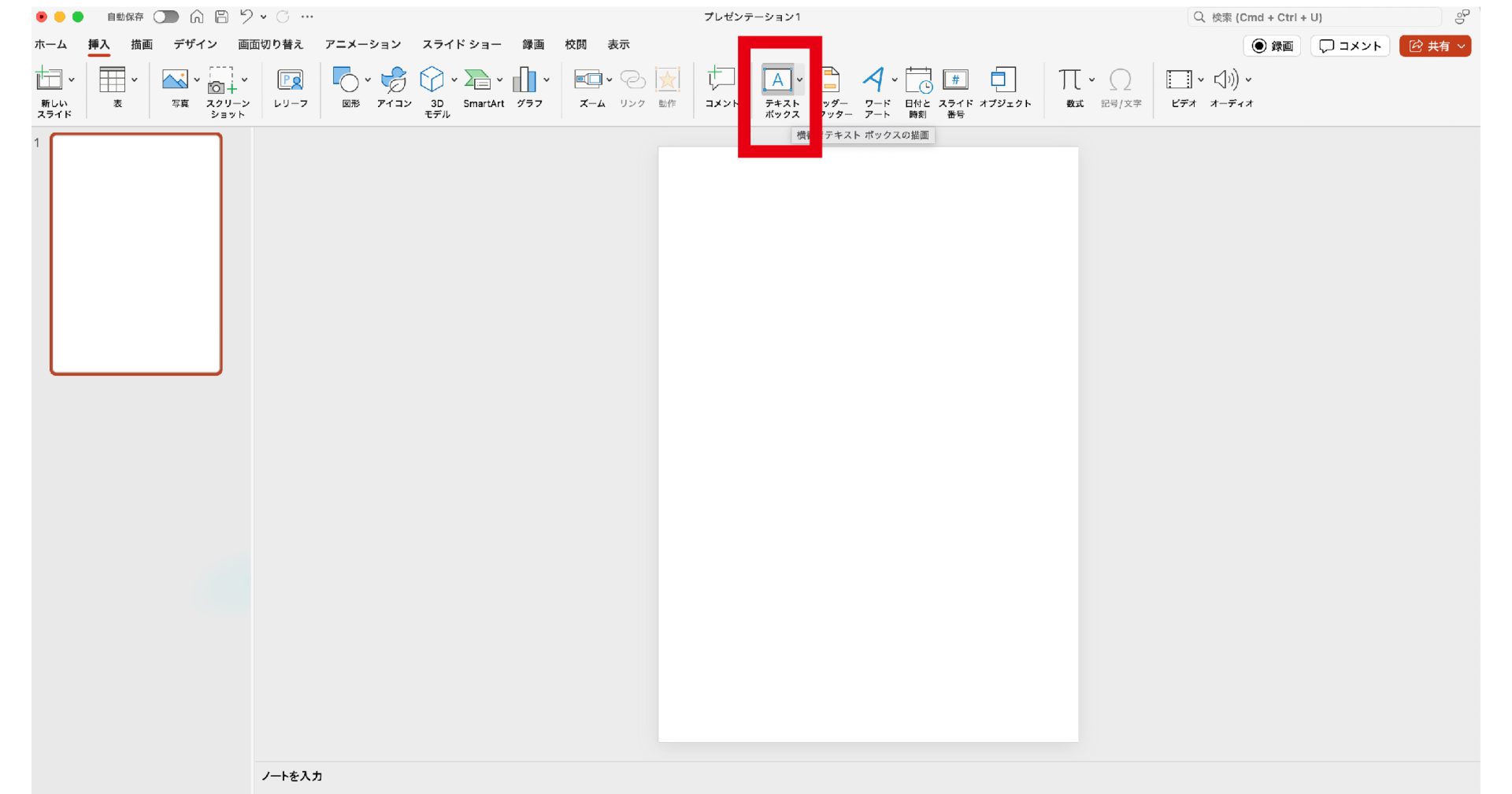Open the アニメーション tab
This screenshot has width=1512, height=794.
pyautogui.click(x=362, y=45)
